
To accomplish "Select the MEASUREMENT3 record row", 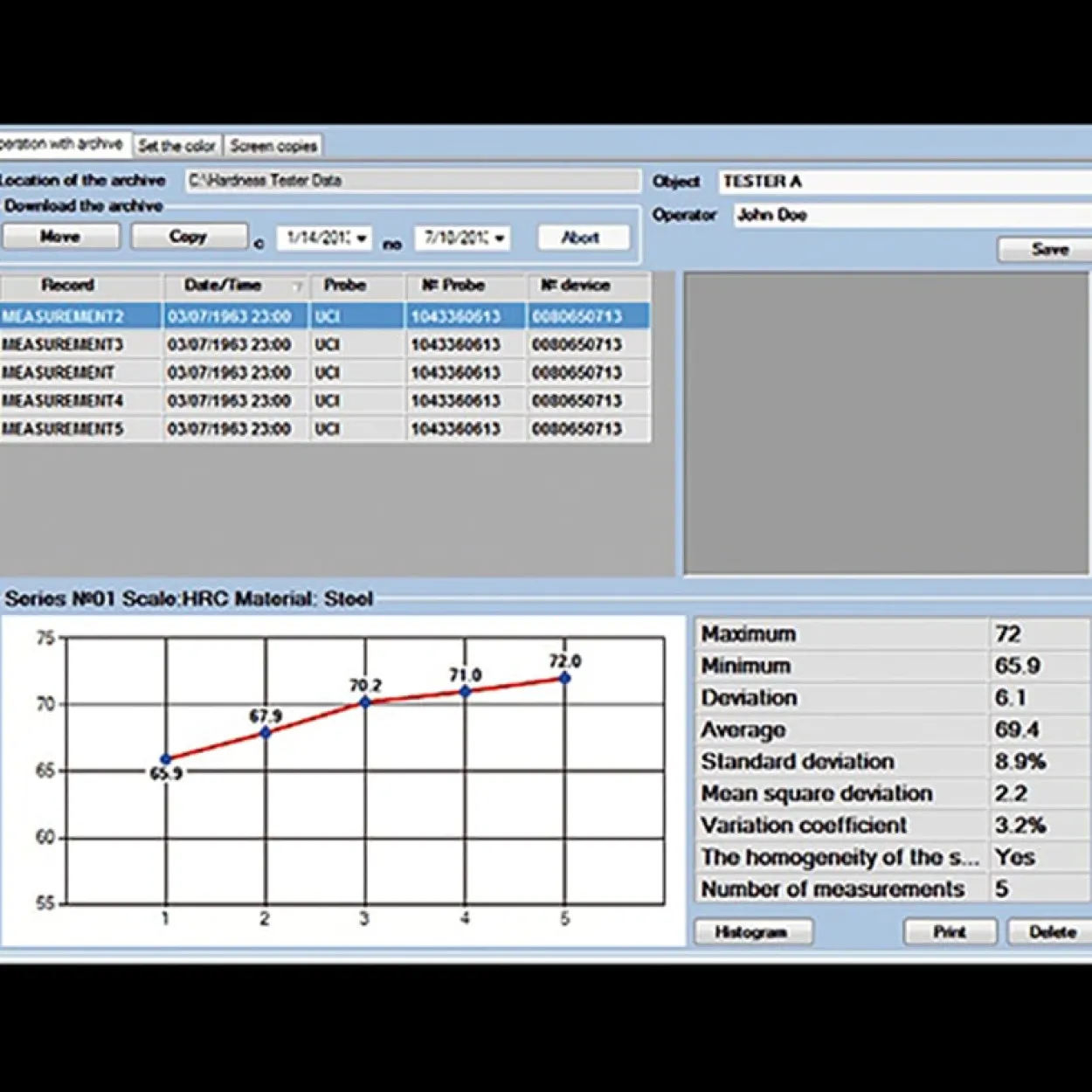I will click(x=325, y=344).
